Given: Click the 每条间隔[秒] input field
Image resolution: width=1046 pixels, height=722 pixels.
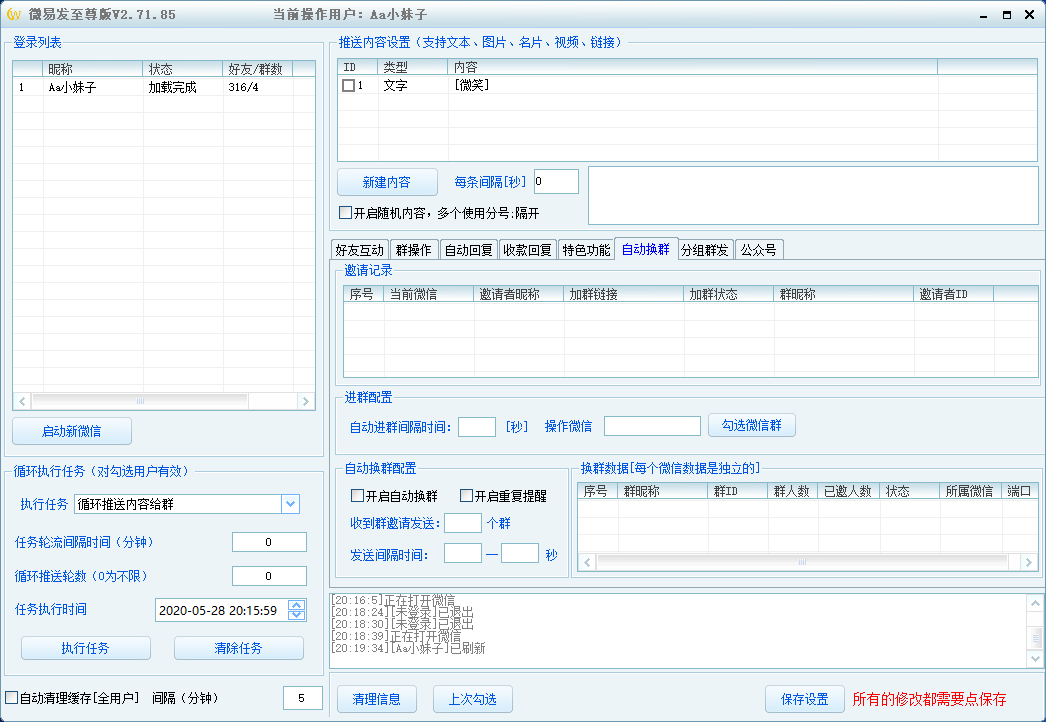Looking at the screenshot, I should tap(556, 182).
